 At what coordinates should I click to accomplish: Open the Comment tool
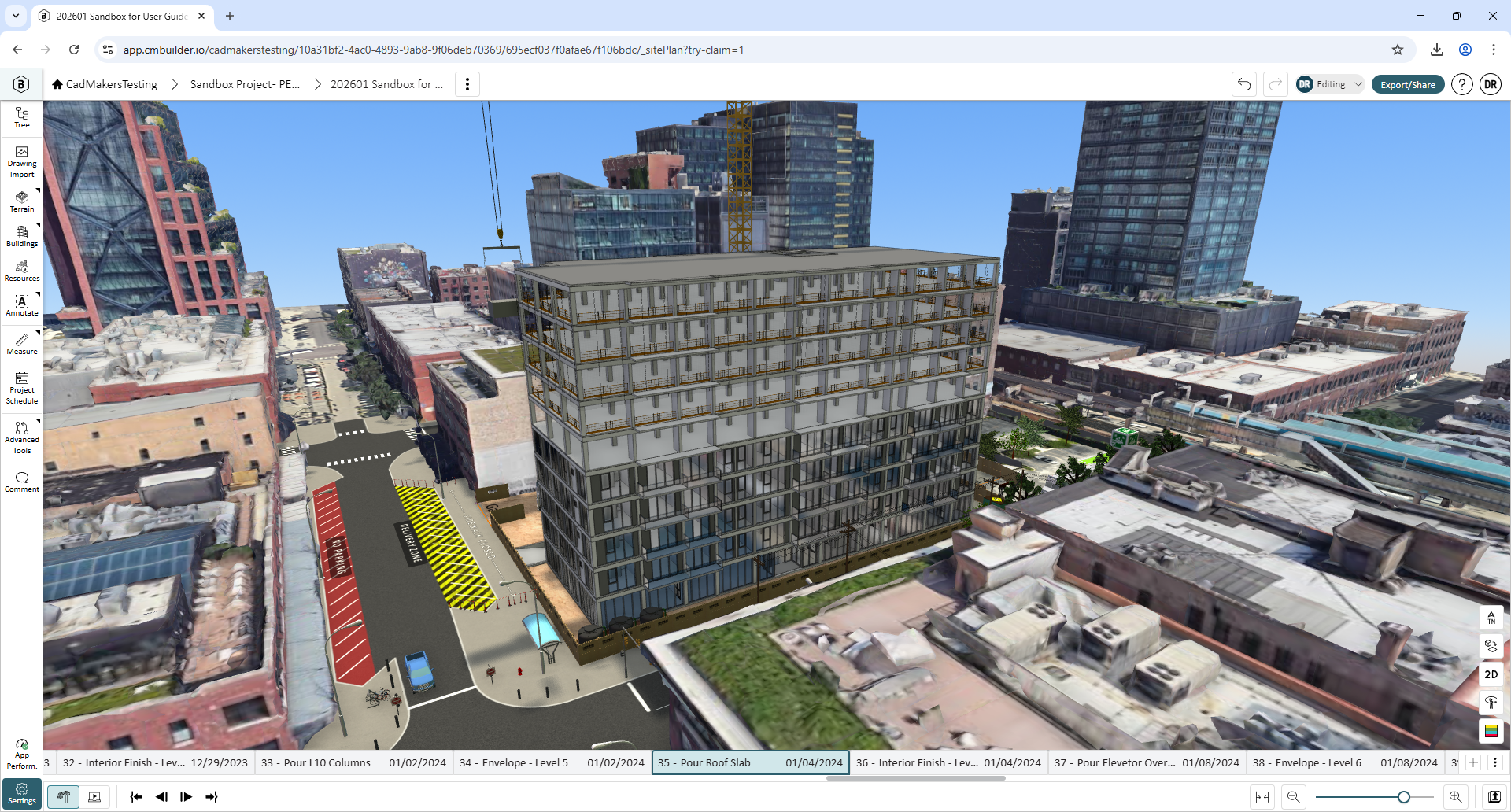click(x=22, y=482)
